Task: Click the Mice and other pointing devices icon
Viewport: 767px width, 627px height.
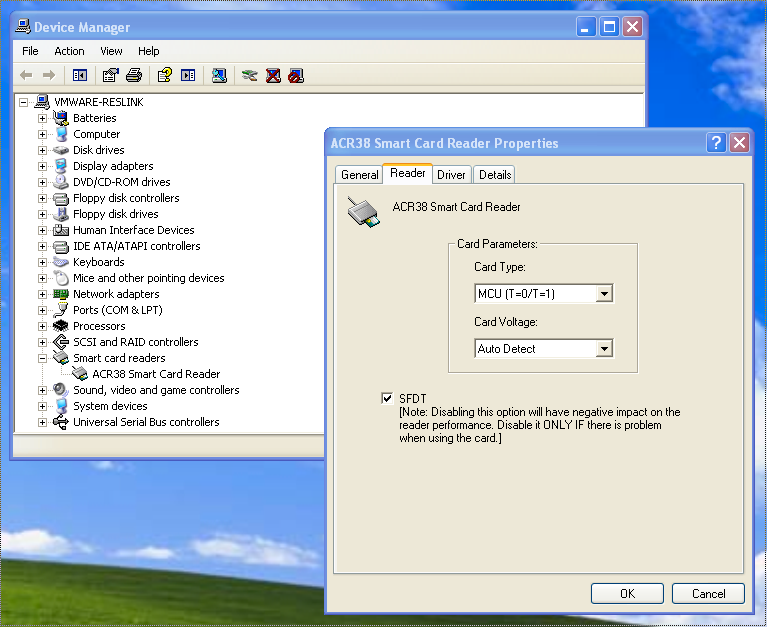Action: click(x=61, y=278)
